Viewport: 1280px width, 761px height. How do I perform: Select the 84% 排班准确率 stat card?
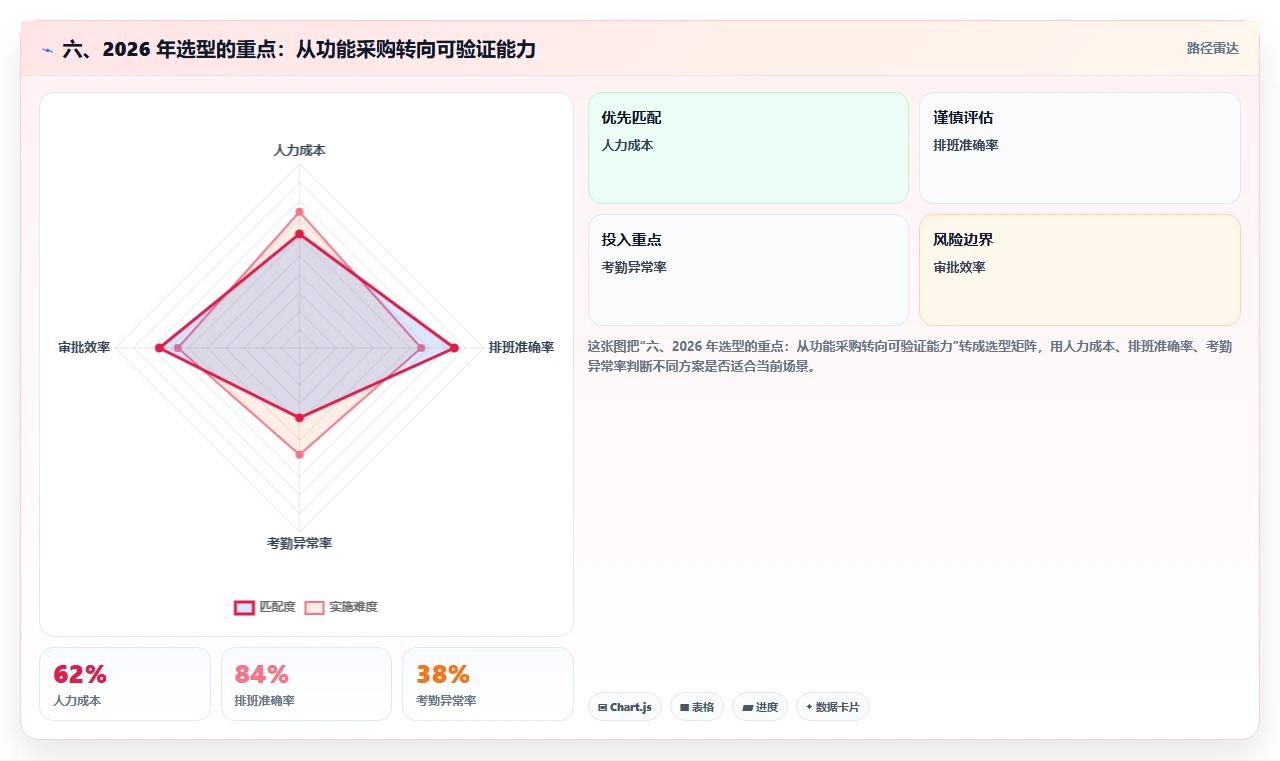[x=306, y=684]
